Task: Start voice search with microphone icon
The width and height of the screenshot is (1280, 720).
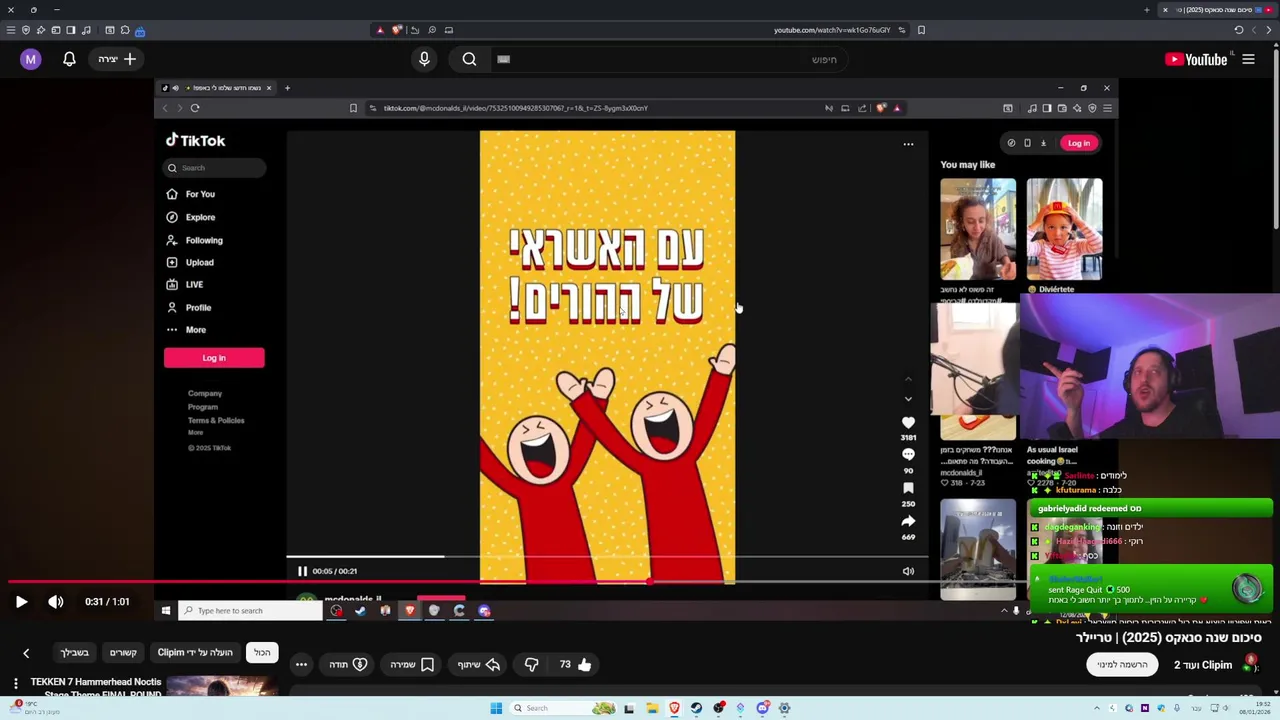Action: coord(424,59)
